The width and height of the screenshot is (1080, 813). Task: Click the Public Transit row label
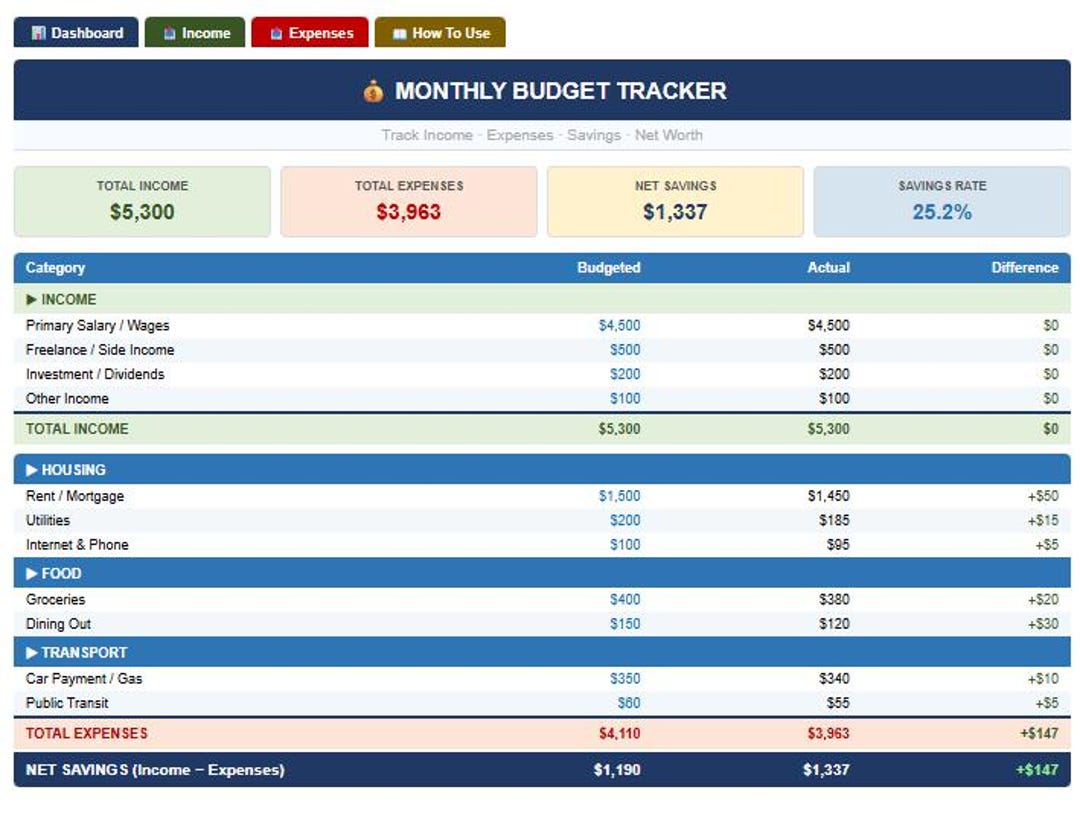pyautogui.click(x=68, y=703)
